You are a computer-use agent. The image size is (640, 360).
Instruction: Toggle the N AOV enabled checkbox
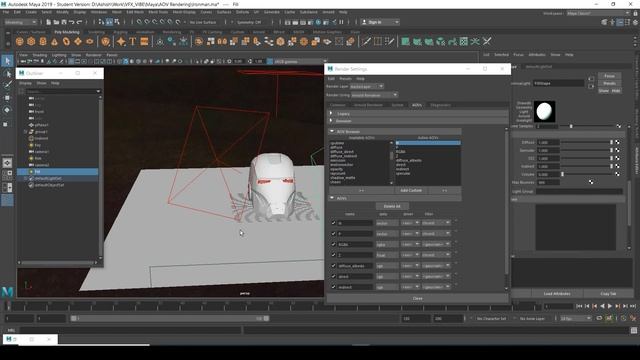333,223
